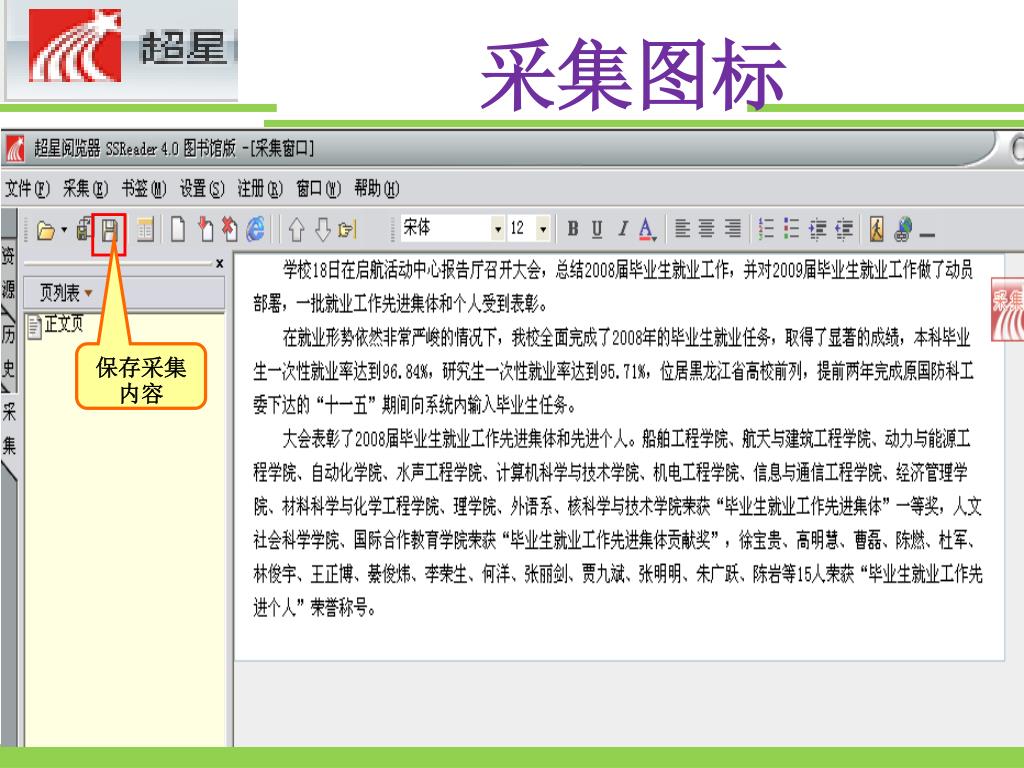Switch to the 采集 side tab
This screenshot has width=1024, height=768.
(8, 428)
